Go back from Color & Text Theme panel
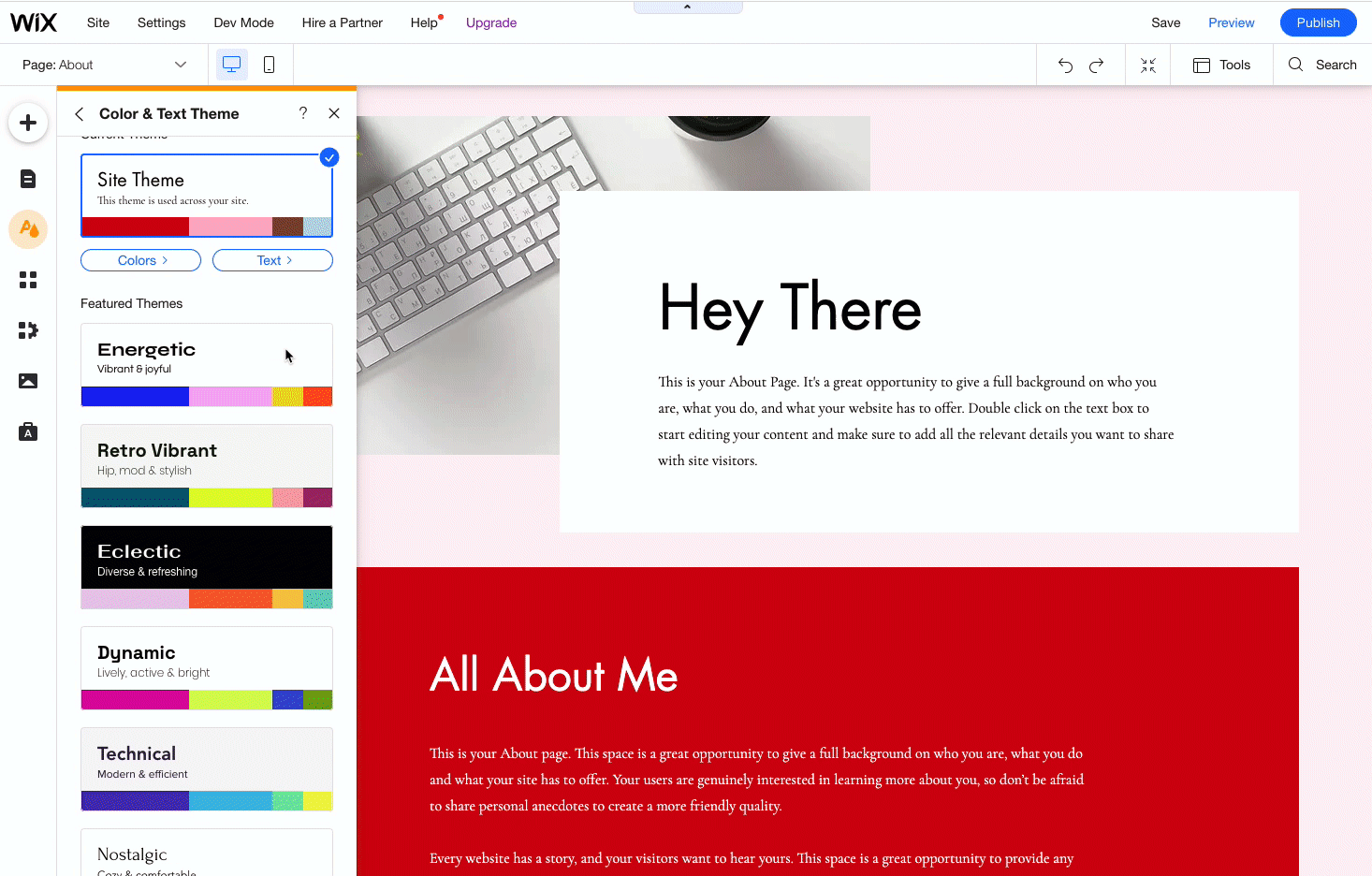The image size is (1372, 876). 80,113
